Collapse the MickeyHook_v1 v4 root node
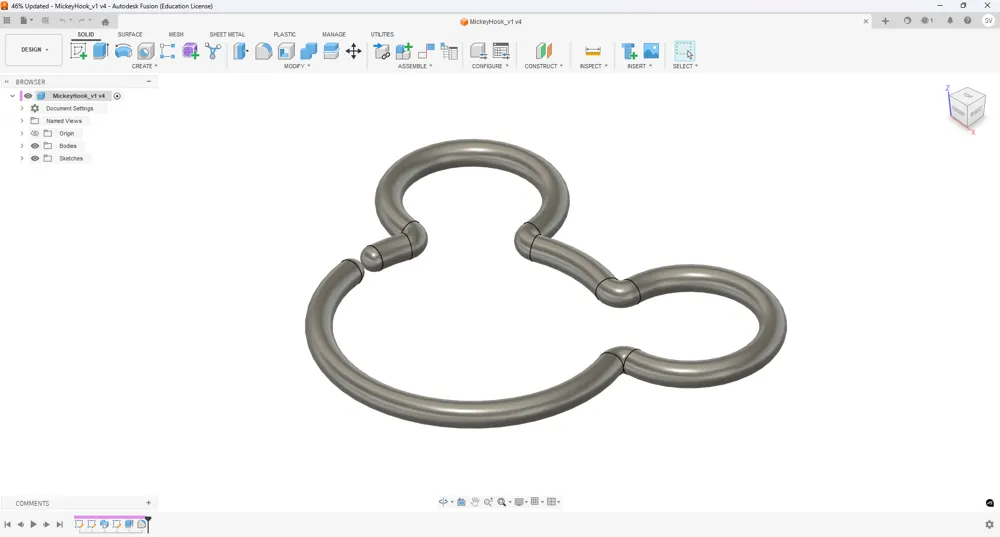The image size is (1000, 537). pos(12,96)
